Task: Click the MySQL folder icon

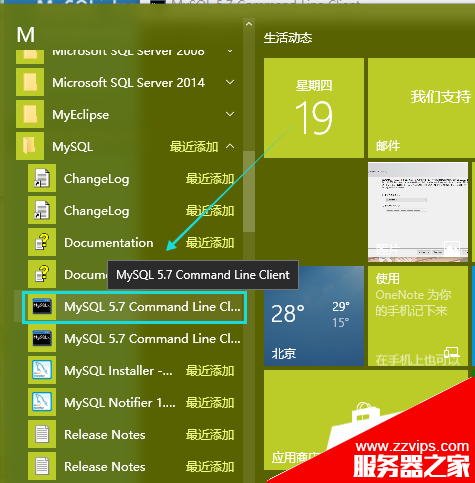Action: (30, 146)
